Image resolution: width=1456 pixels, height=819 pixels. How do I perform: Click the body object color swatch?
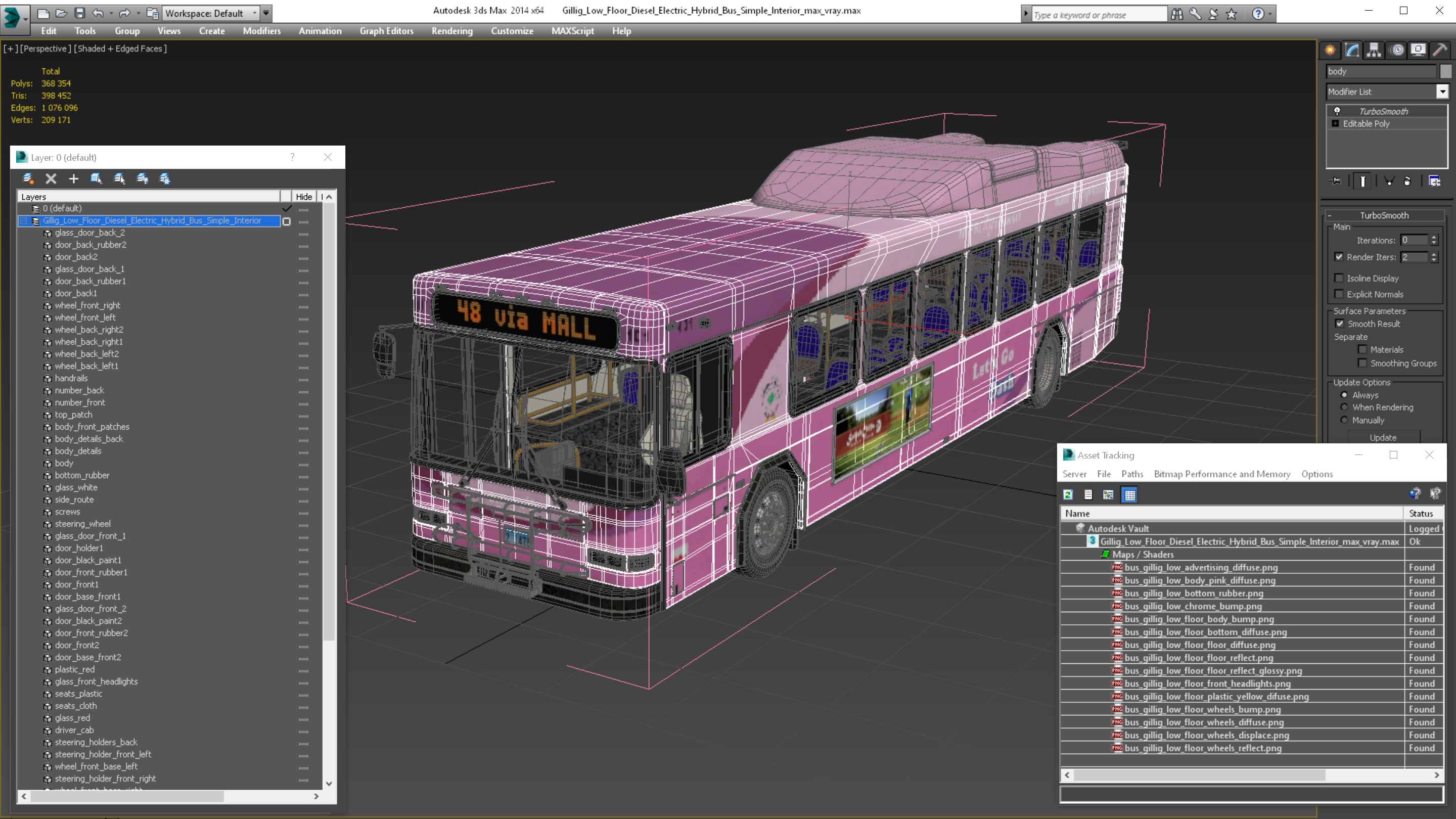(x=1445, y=71)
